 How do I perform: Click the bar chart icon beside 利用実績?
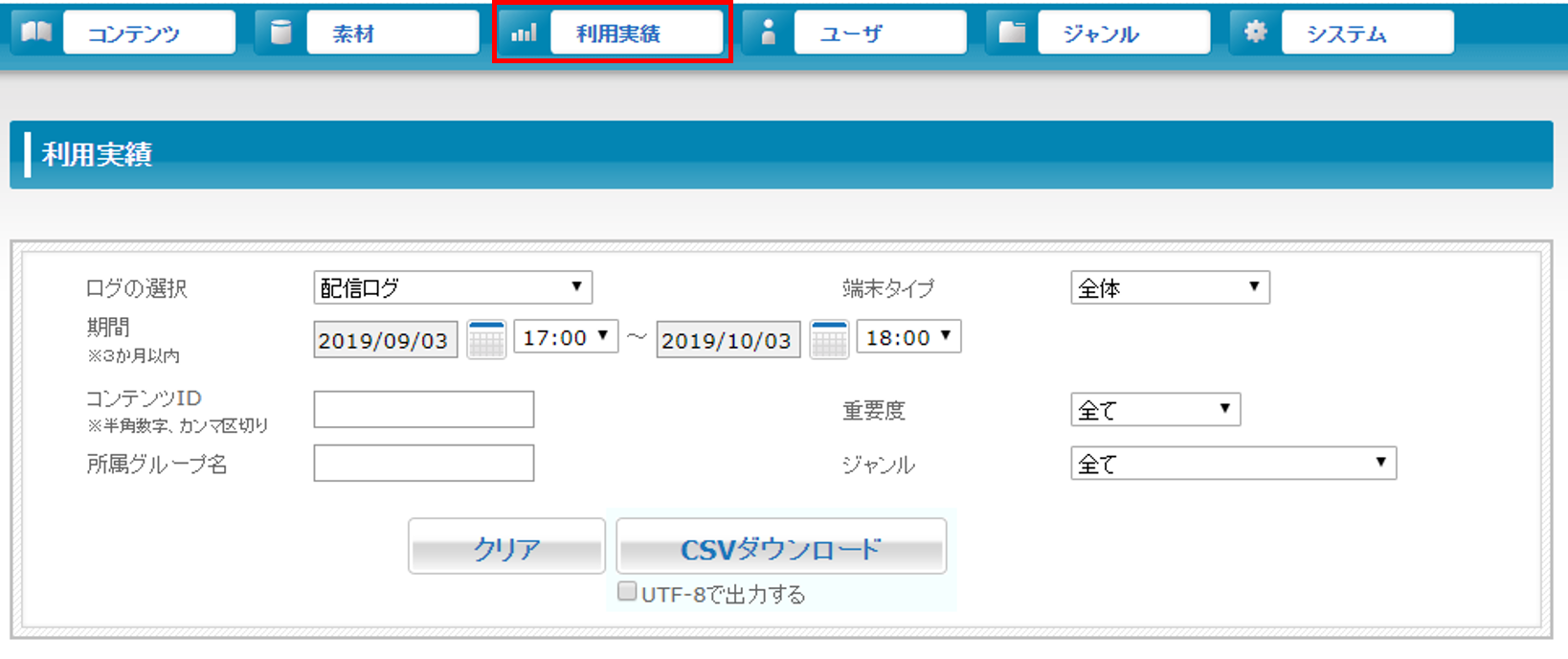524,34
